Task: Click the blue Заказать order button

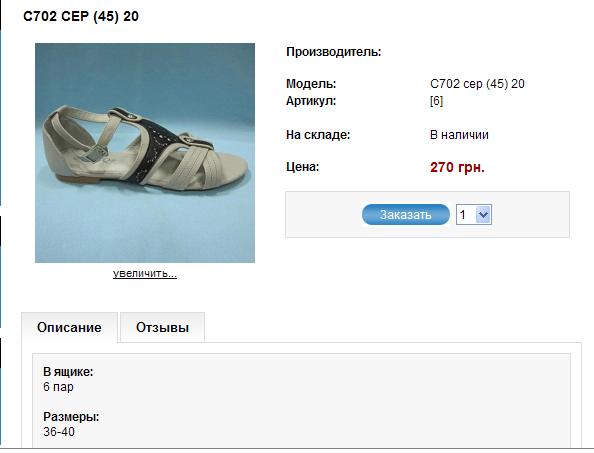Action: pyautogui.click(x=406, y=214)
